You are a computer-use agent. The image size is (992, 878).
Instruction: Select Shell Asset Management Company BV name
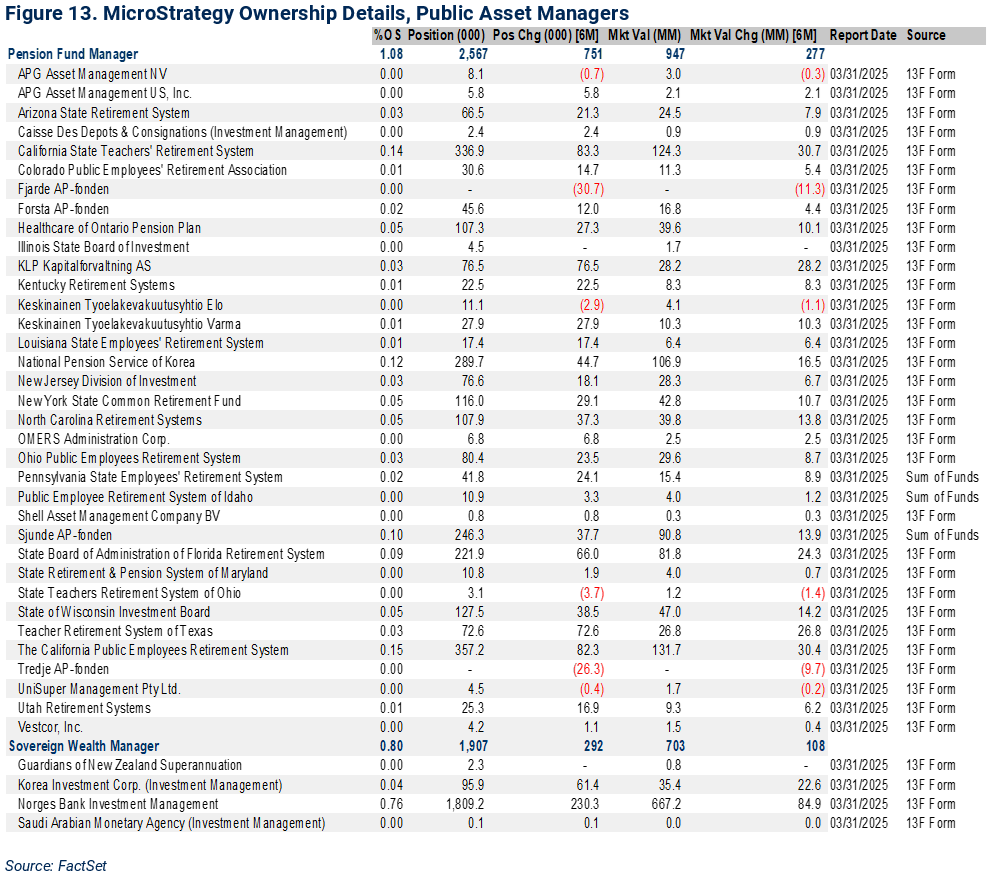tap(119, 516)
